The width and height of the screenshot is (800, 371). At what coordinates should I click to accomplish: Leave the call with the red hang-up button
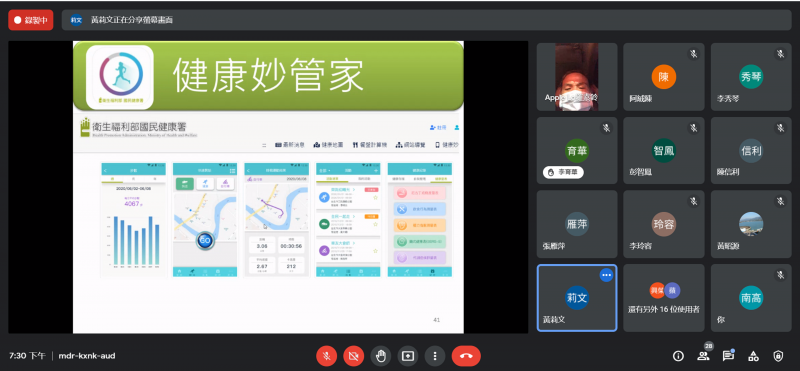pos(466,356)
